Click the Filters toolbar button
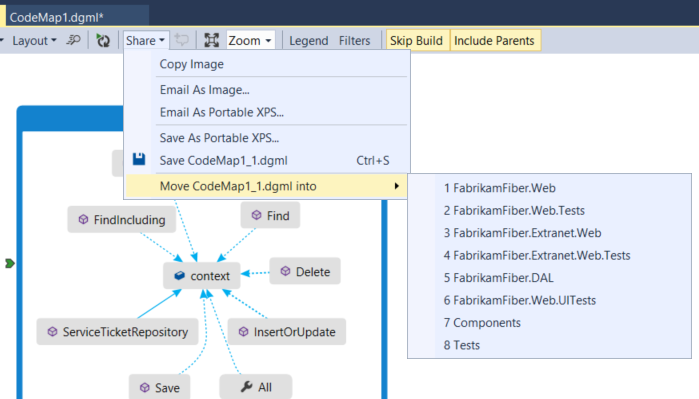 pos(354,41)
